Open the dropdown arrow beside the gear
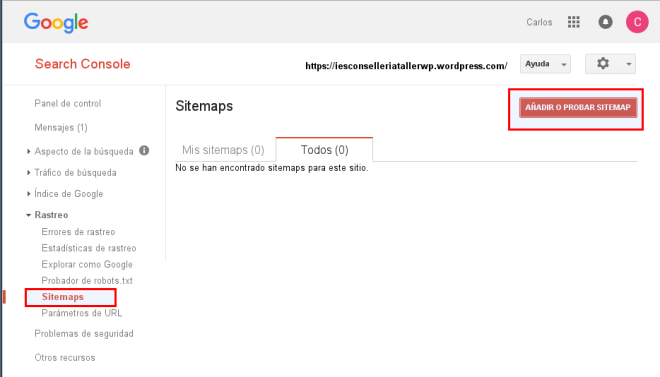660x377 pixels. pos(628,64)
